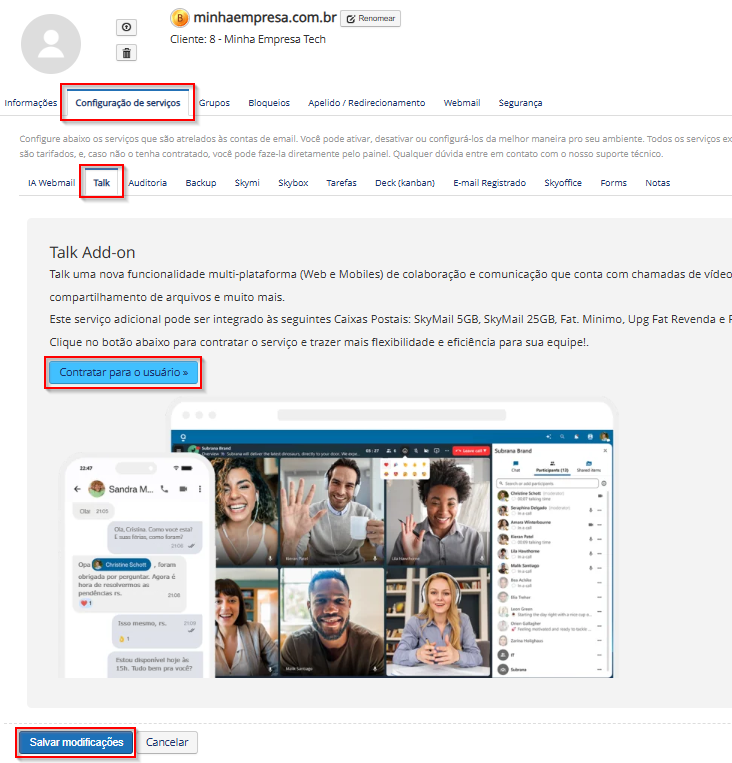Switch to the Backup service tab
This screenshot has width=732, height=763.
click(201, 183)
